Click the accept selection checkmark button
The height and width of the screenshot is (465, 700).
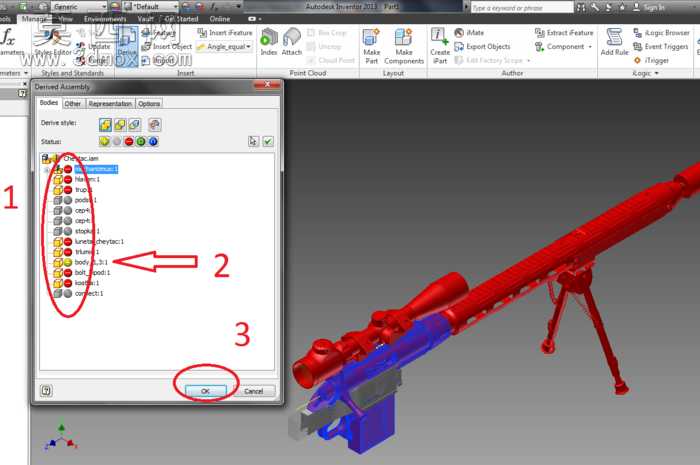click(268, 141)
